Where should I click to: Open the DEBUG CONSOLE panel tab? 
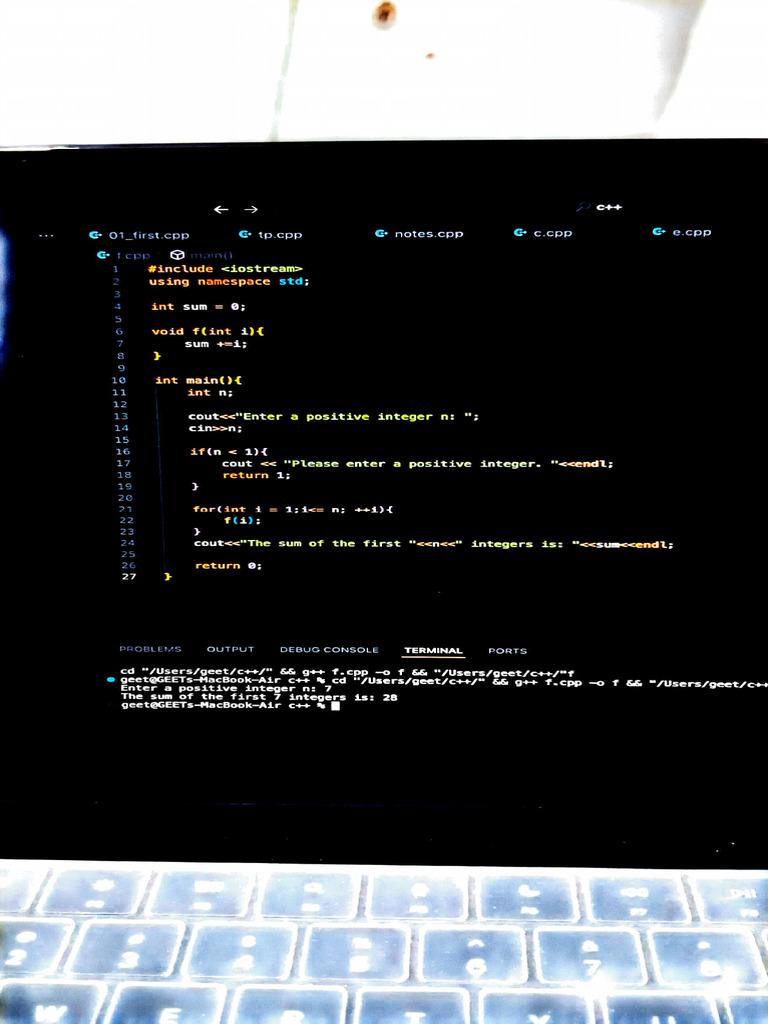coord(329,650)
